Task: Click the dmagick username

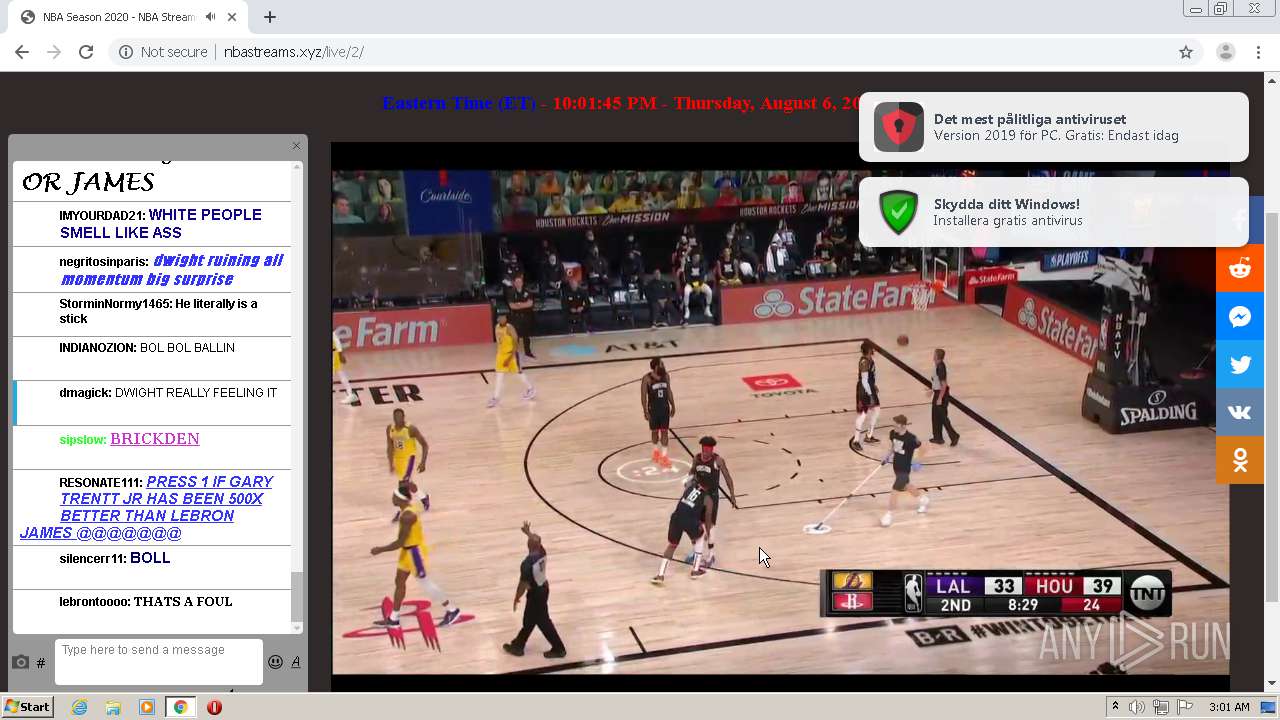Action: pyautogui.click(x=85, y=393)
